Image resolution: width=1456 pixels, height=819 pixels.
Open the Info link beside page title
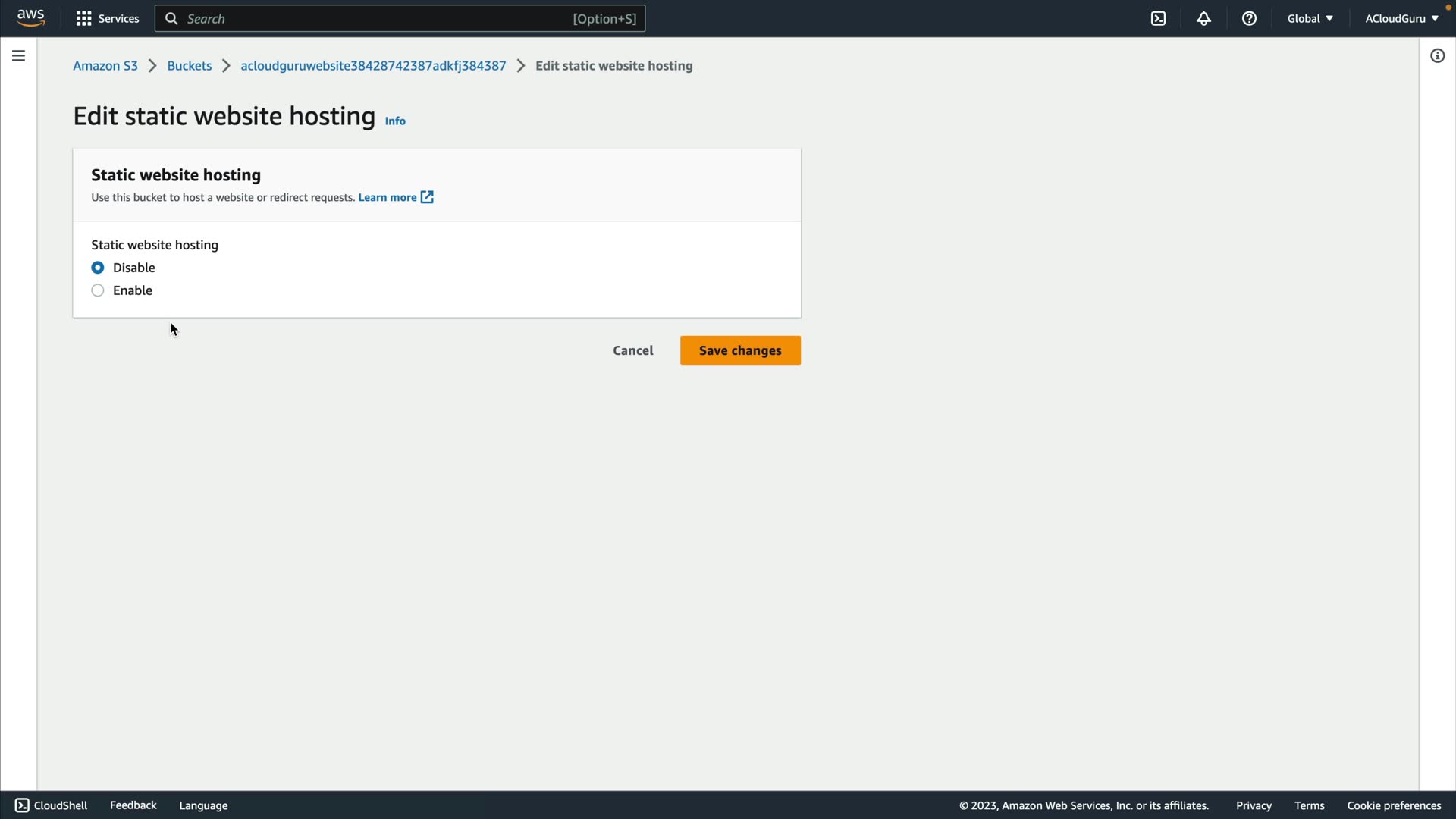[x=395, y=121]
